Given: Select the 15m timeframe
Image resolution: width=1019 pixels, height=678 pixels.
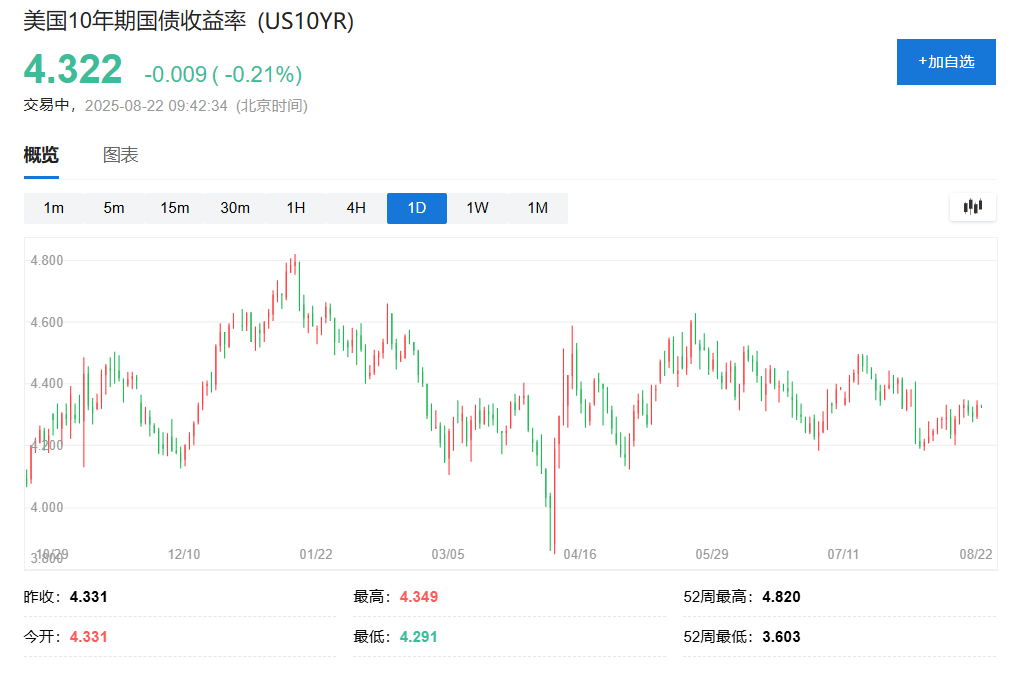Looking at the screenshot, I should pos(174,208).
